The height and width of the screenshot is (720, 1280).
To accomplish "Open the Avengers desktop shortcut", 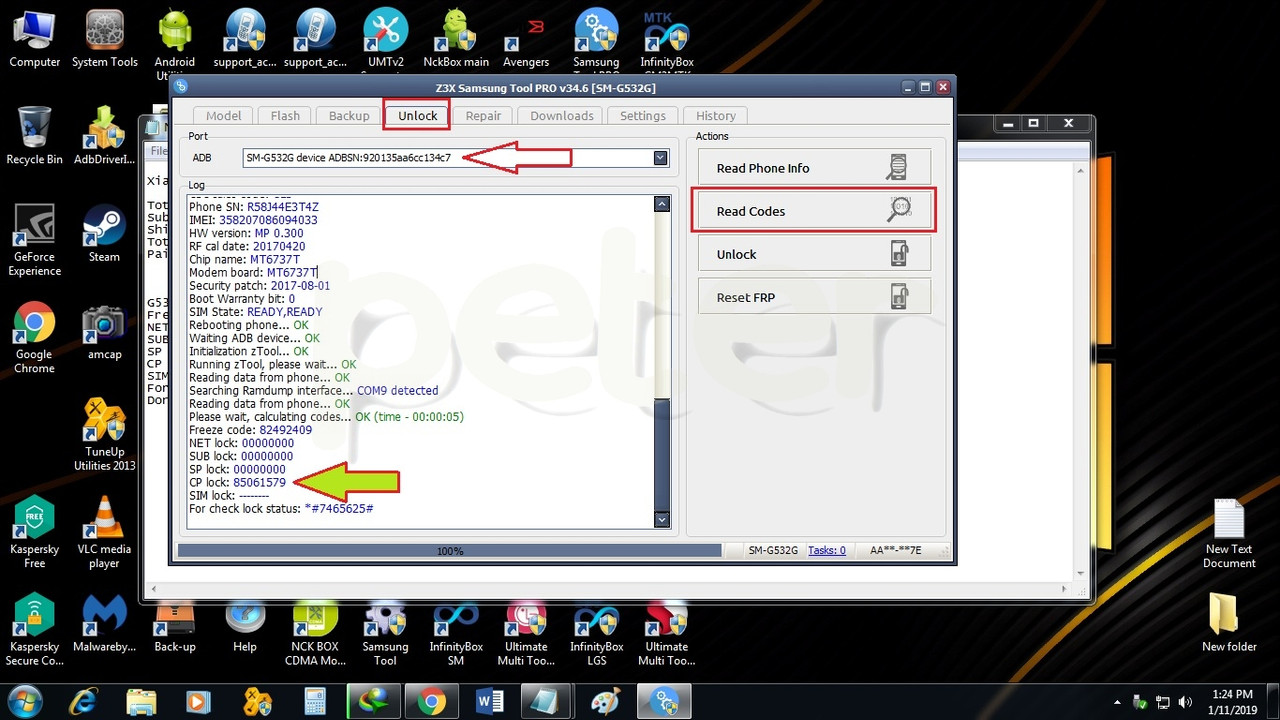I will coord(526,38).
